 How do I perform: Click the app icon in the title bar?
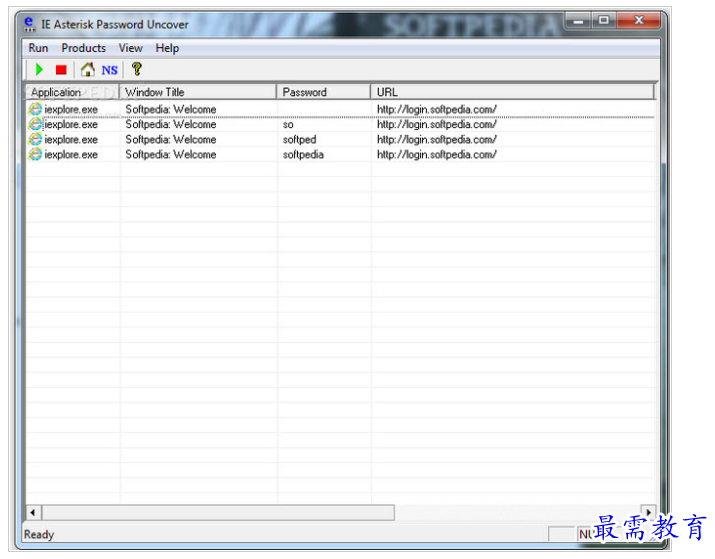(29, 24)
